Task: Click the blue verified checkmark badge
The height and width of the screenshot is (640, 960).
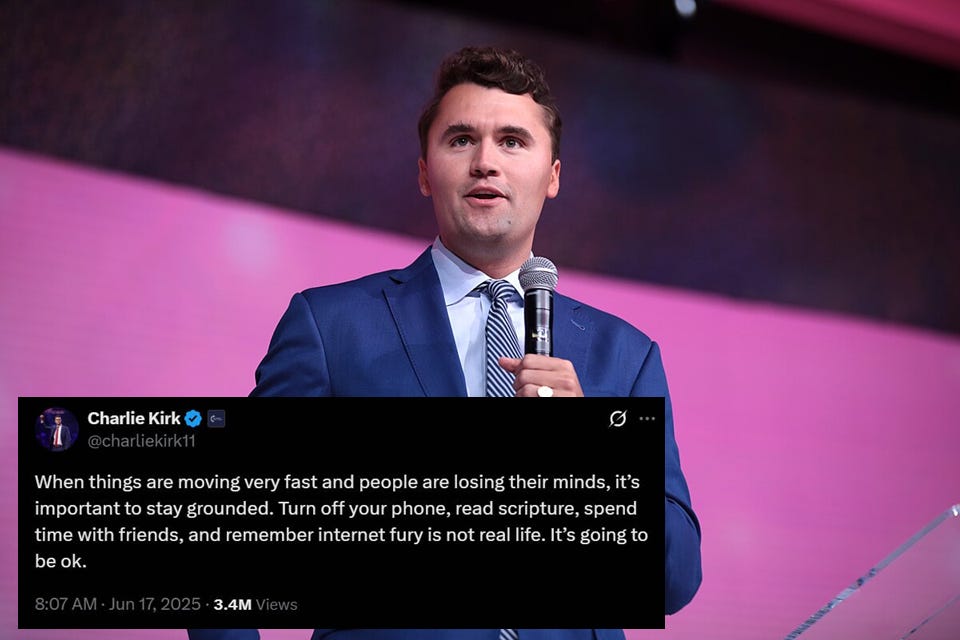Action: [193, 419]
